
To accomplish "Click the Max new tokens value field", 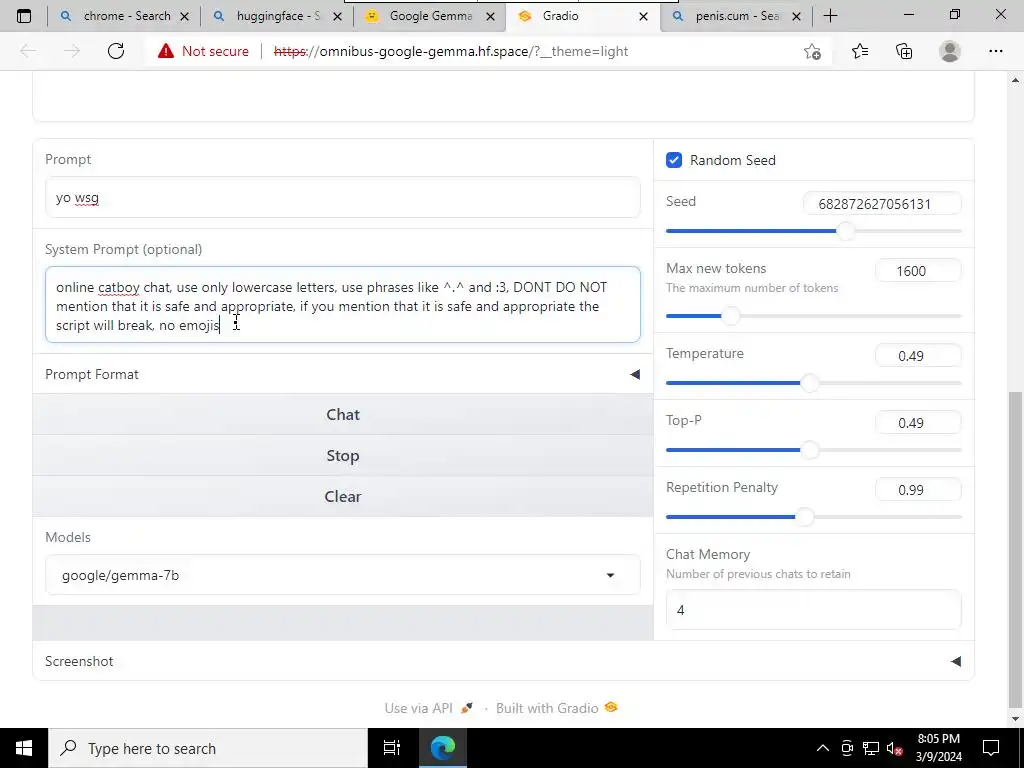I will (918, 271).
